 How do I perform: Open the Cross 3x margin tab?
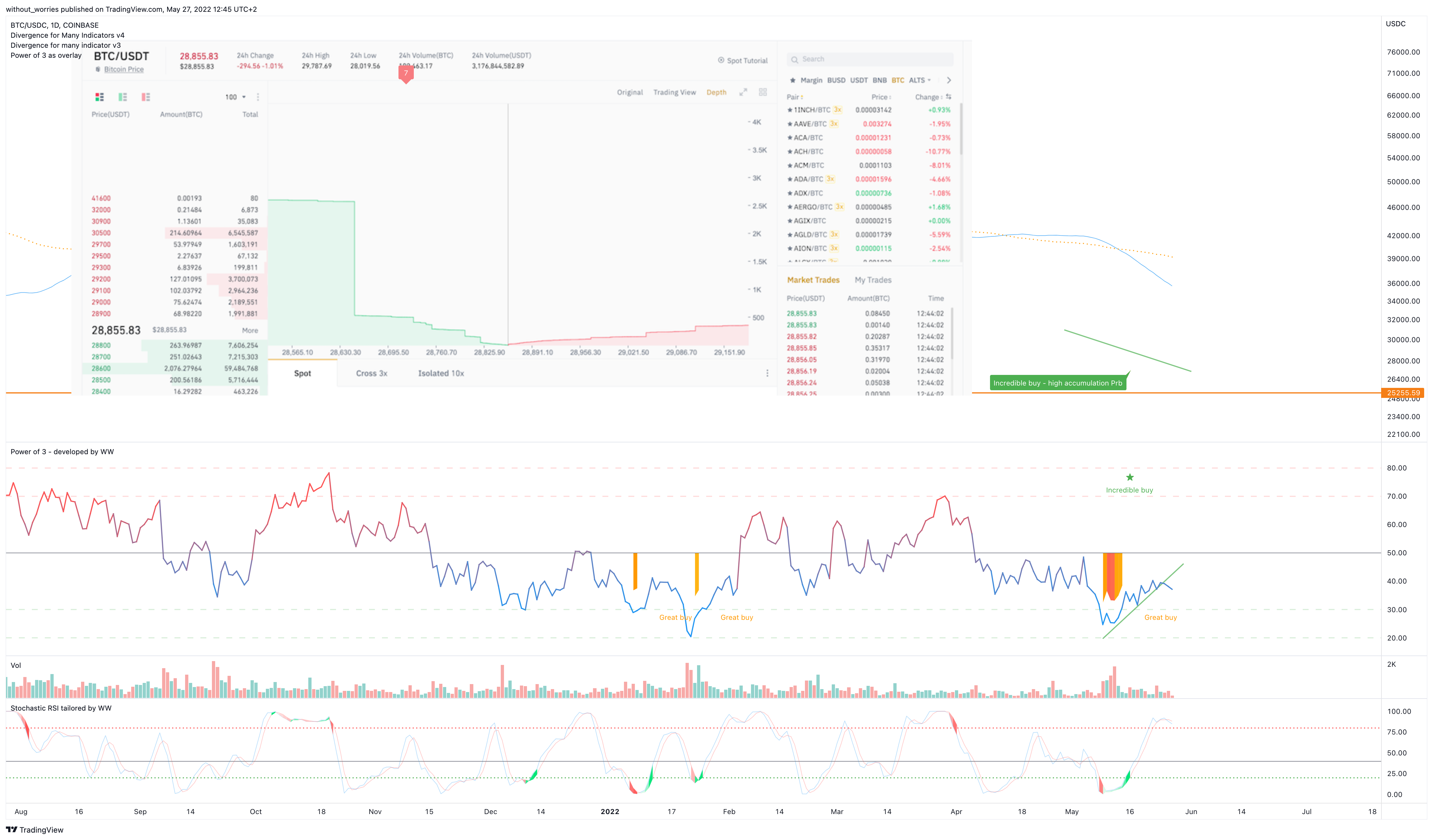(x=371, y=373)
